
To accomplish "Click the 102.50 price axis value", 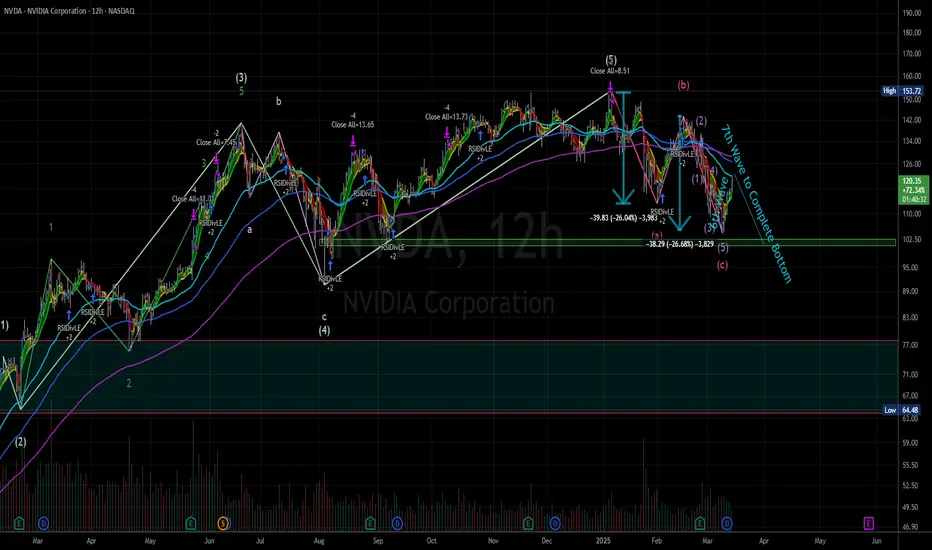I will click(911, 239).
